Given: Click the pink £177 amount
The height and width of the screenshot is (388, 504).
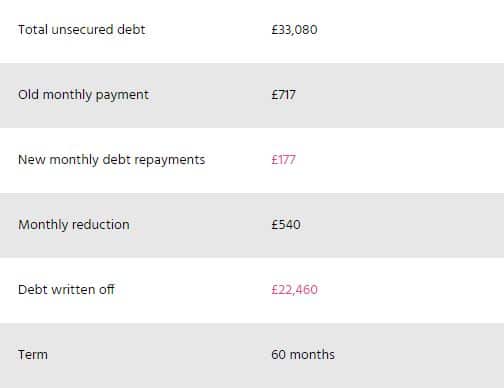Looking at the screenshot, I should point(283,160).
